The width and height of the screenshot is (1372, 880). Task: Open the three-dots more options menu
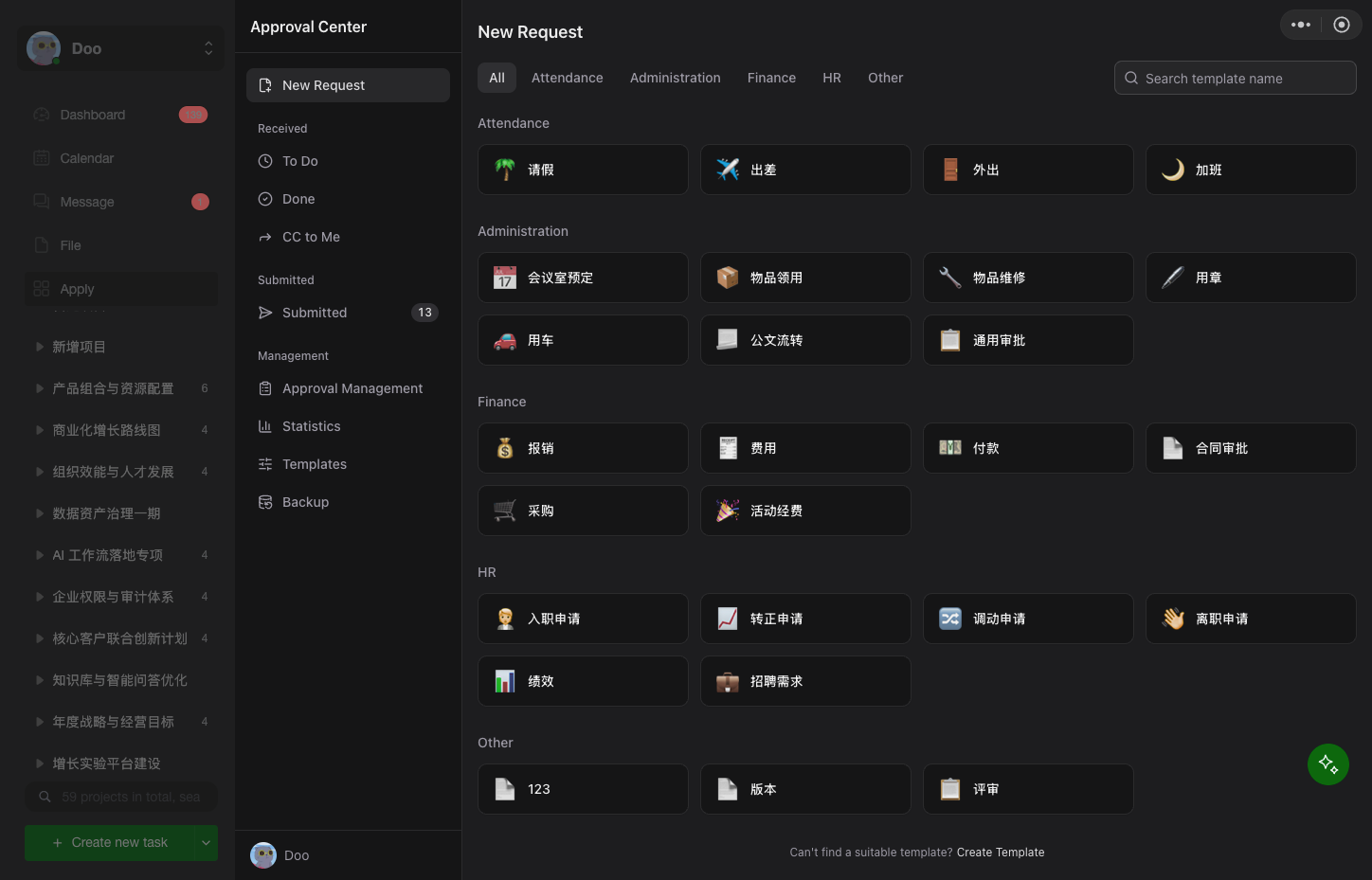(x=1301, y=25)
